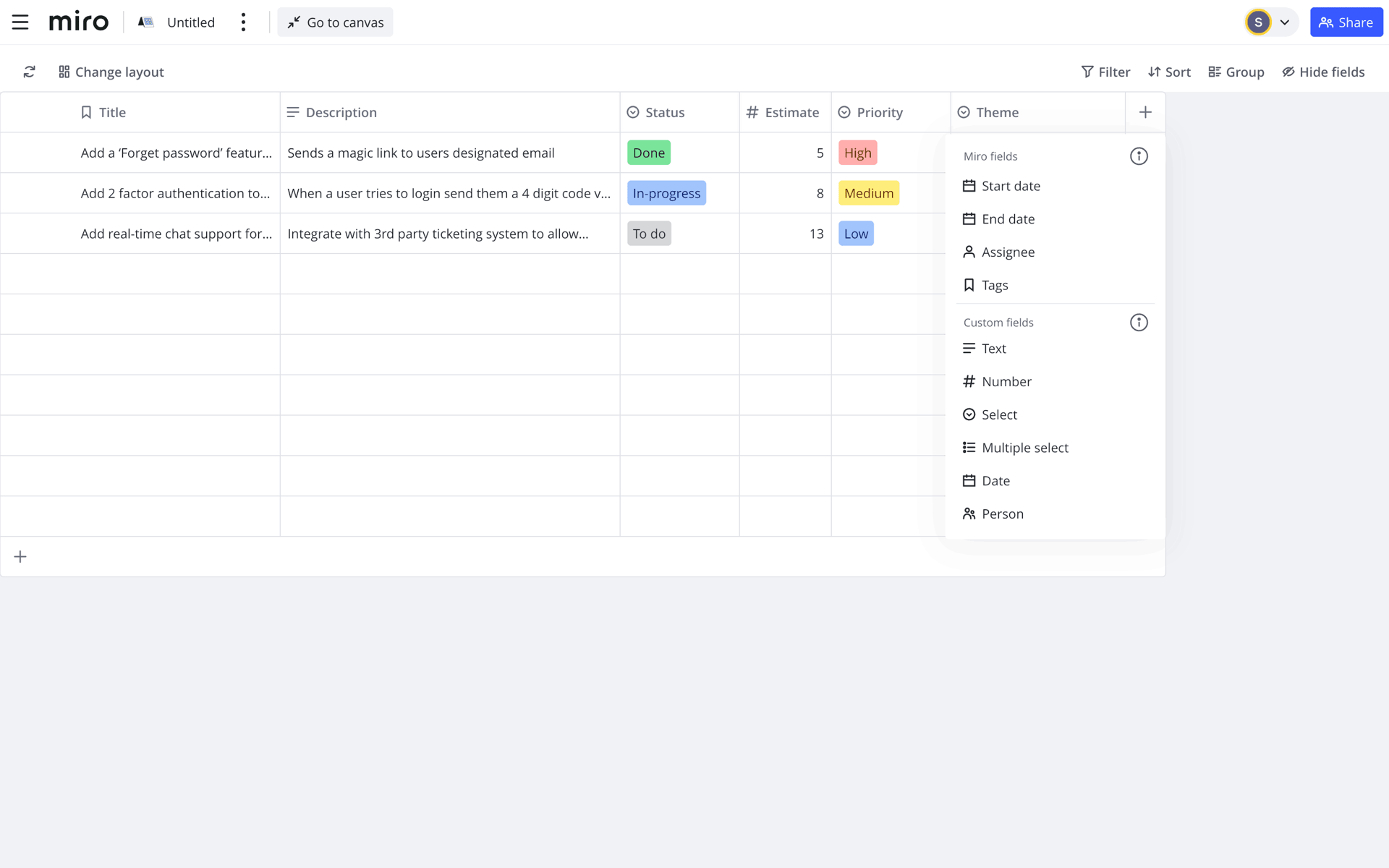
Task: Add custom Number field
Action: click(1055, 382)
